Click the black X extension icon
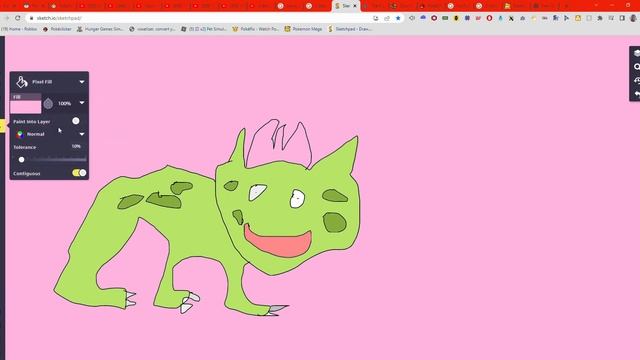This screenshot has width=640, height=360. [511, 18]
